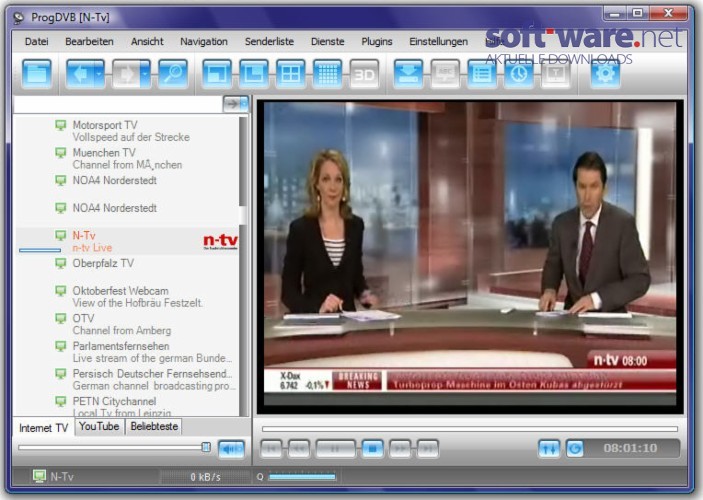Click the skip to previous button
The width and height of the screenshot is (703, 500).
tap(271, 448)
